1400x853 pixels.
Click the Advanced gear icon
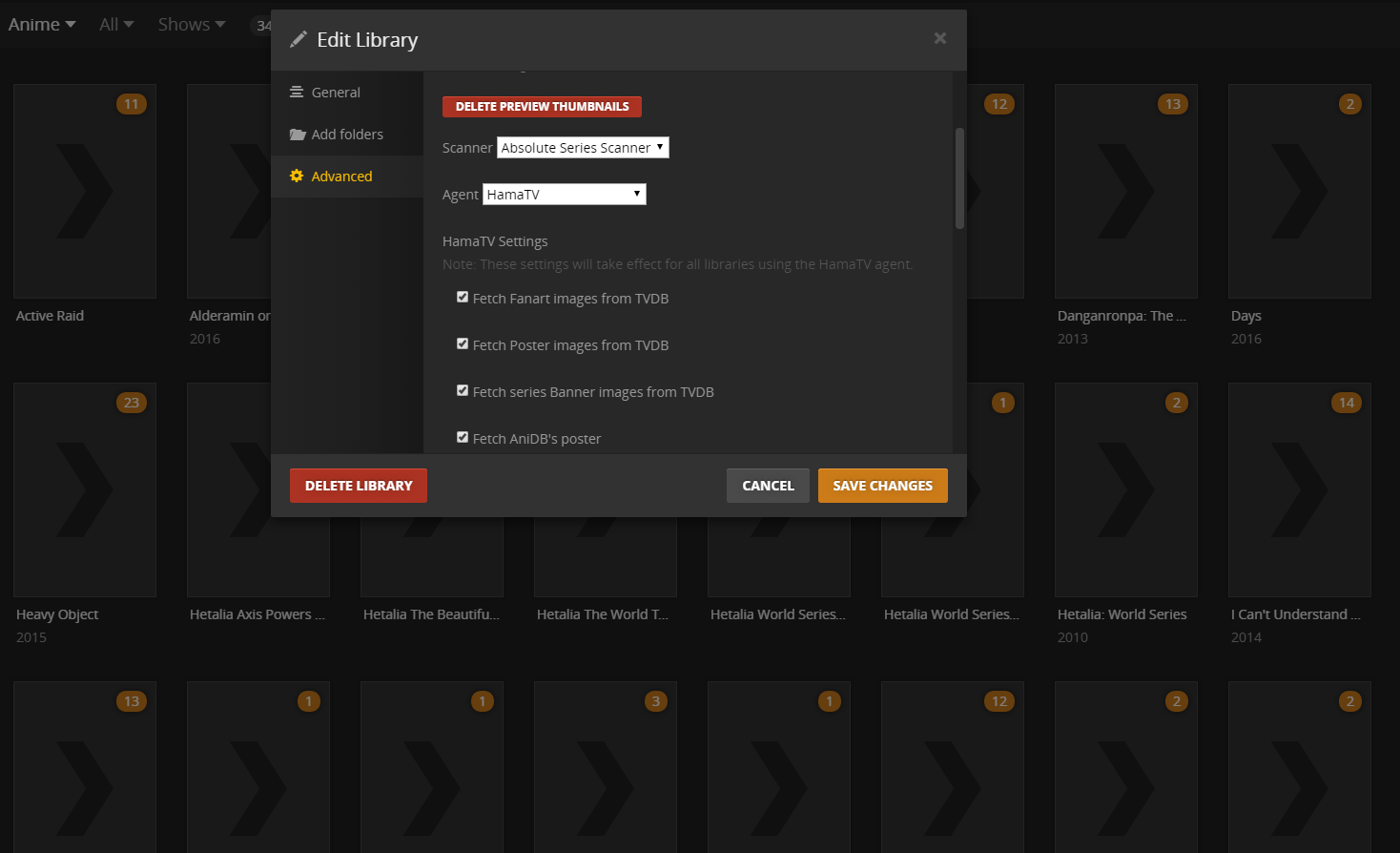[x=297, y=176]
